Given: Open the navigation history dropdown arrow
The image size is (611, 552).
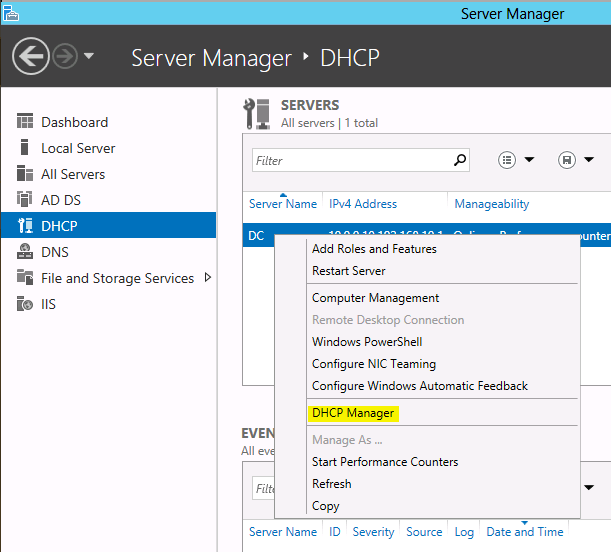Looking at the screenshot, I should [x=89, y=56].
